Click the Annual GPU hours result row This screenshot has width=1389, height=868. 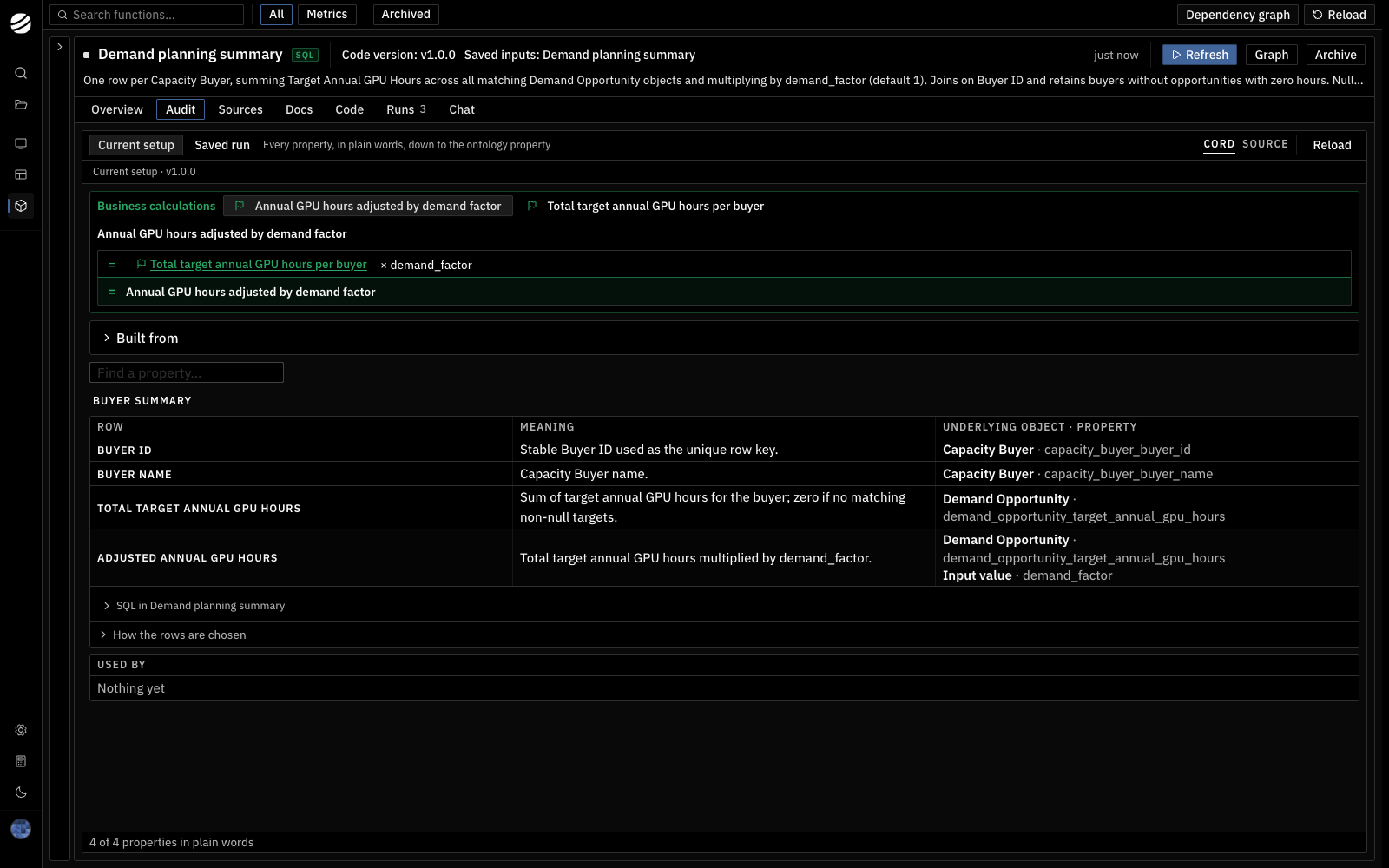[724, 292]
